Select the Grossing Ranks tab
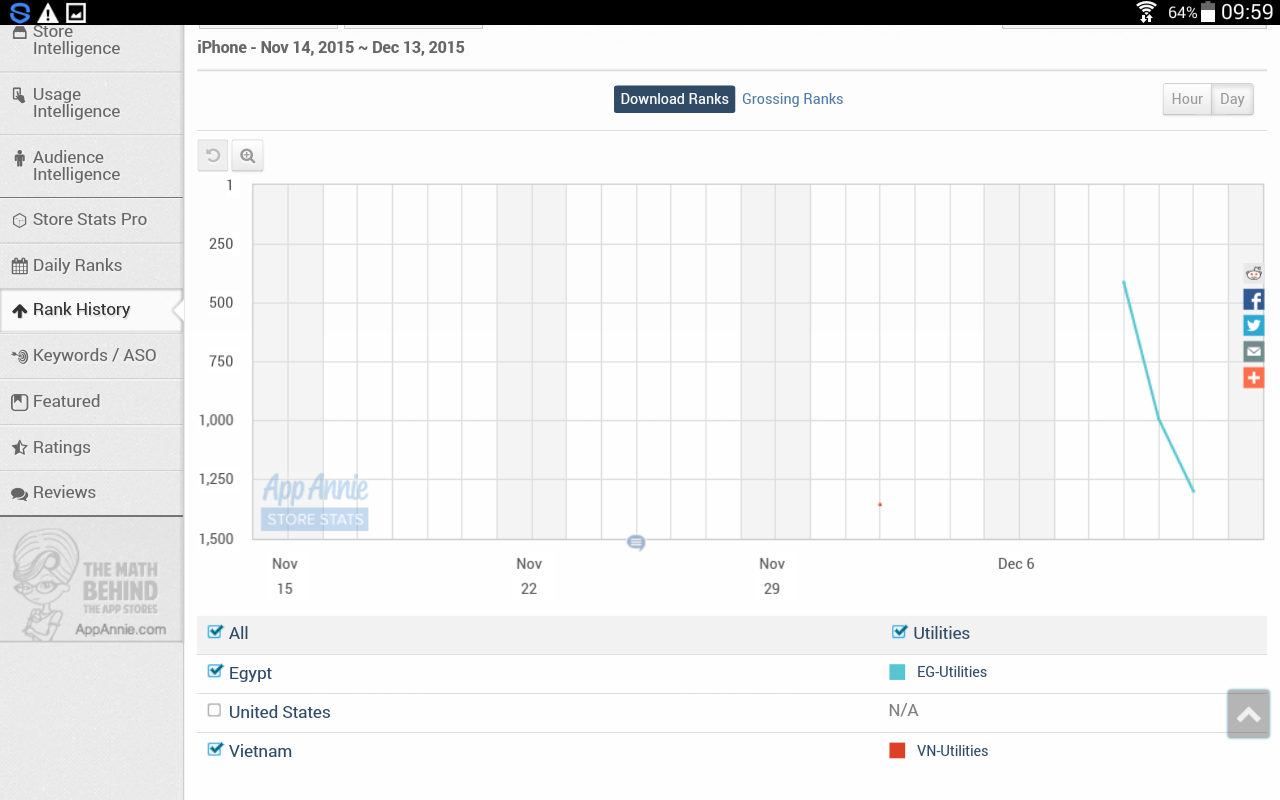Screen dimensions: 1280x800 tap(792, 99)
